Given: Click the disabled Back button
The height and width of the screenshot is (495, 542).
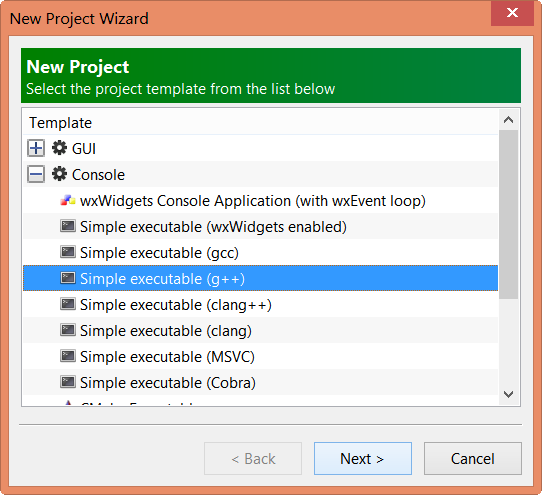Looking at the screenshot, I should point(253,458).
